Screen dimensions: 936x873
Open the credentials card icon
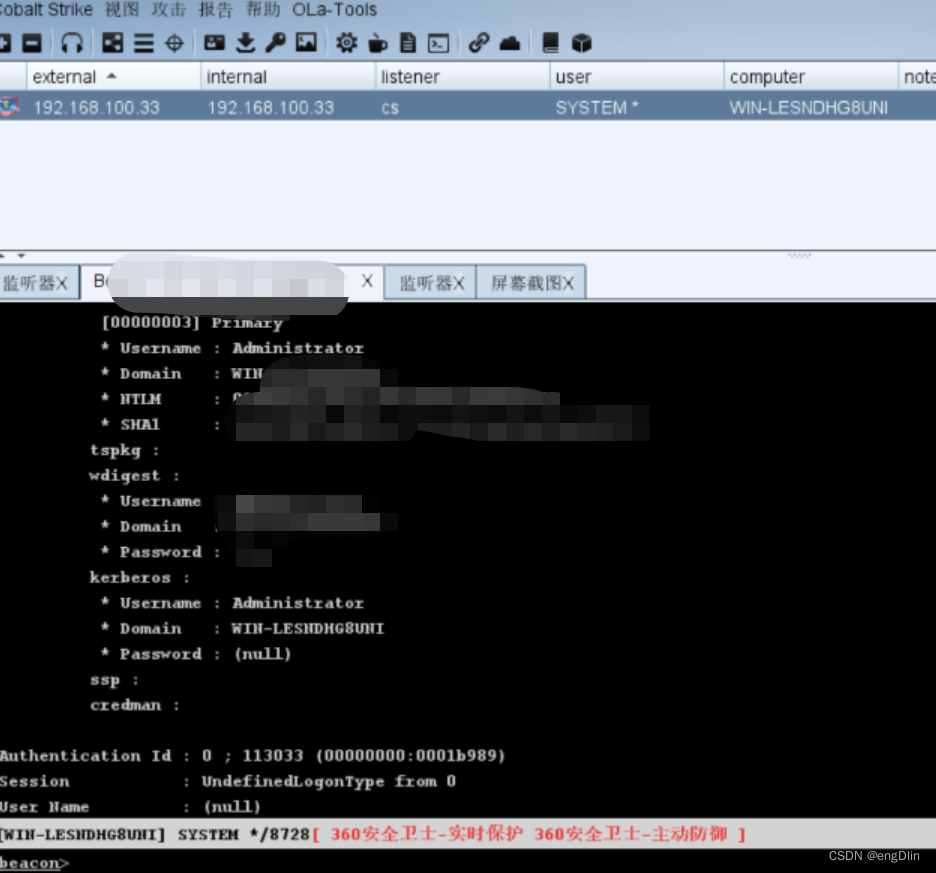click(x=214, y=42)
